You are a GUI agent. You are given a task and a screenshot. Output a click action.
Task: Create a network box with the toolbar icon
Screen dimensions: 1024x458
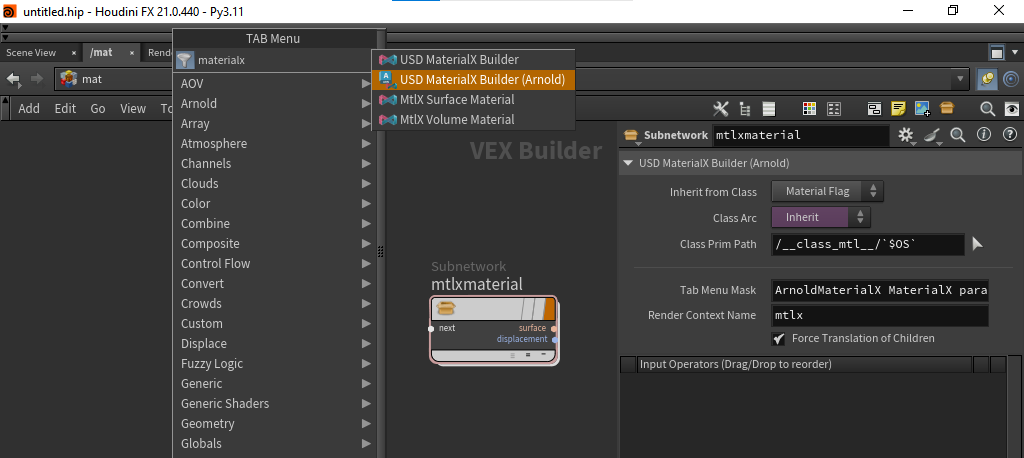874,109
